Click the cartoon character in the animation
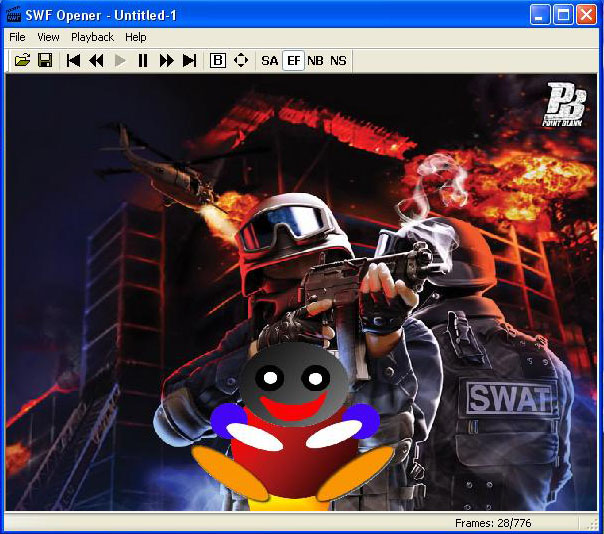604x534 pixels. [x=294, y=427]
